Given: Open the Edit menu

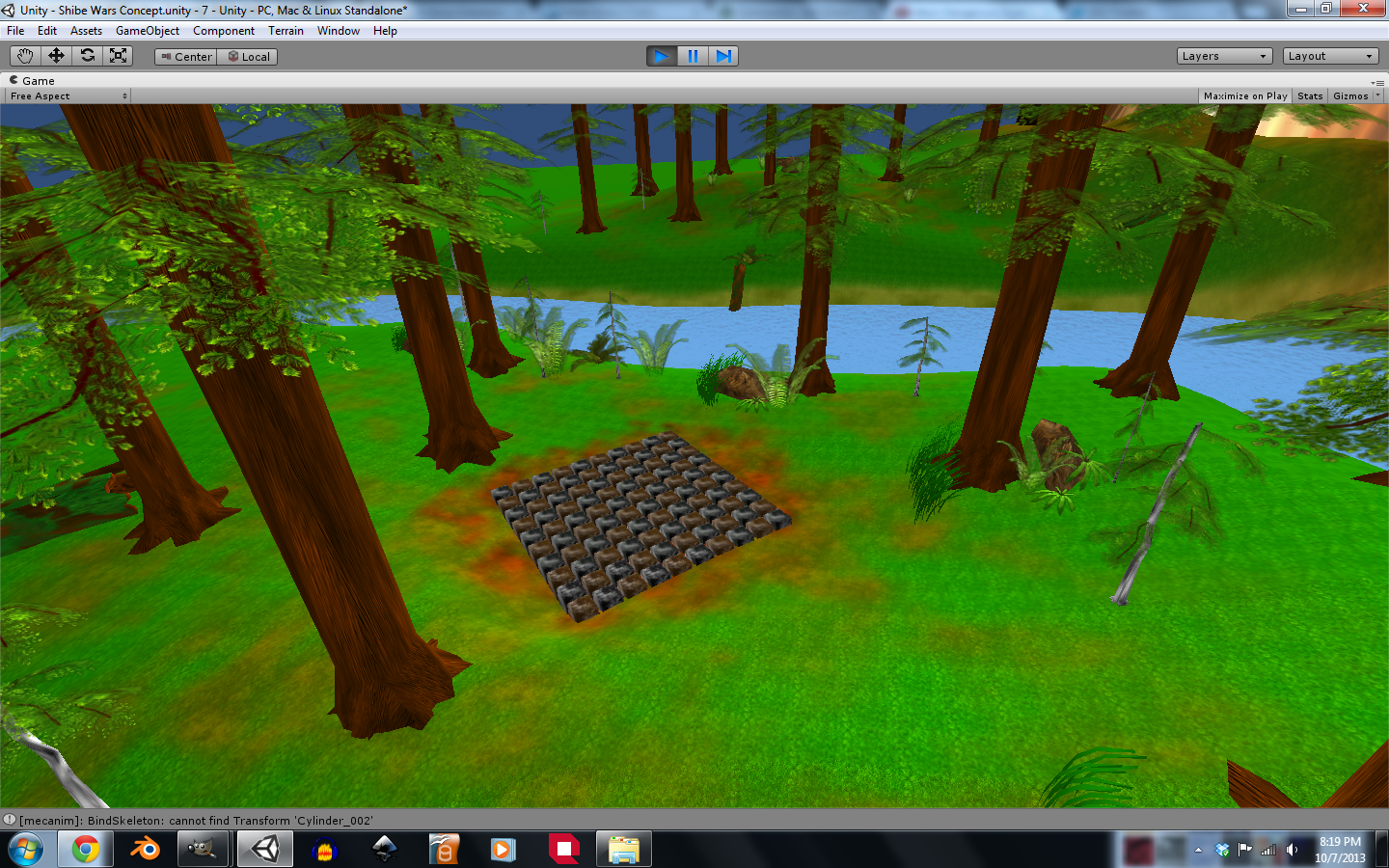Looking at the screenshot, I should point(47,31).
